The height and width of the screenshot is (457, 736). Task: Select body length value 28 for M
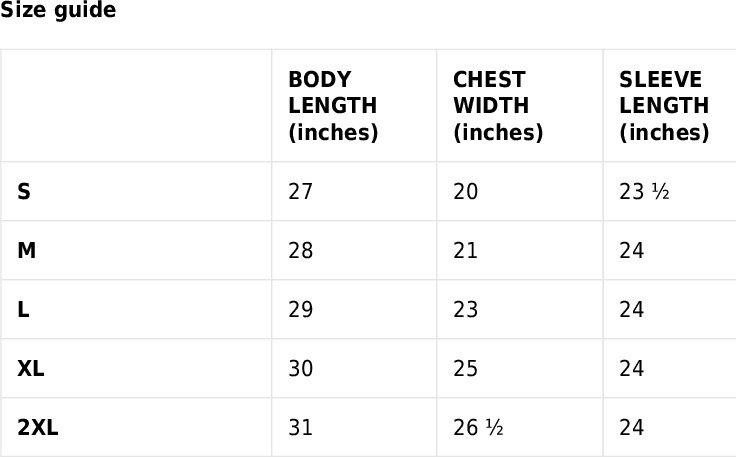click(x=300, y=250)
